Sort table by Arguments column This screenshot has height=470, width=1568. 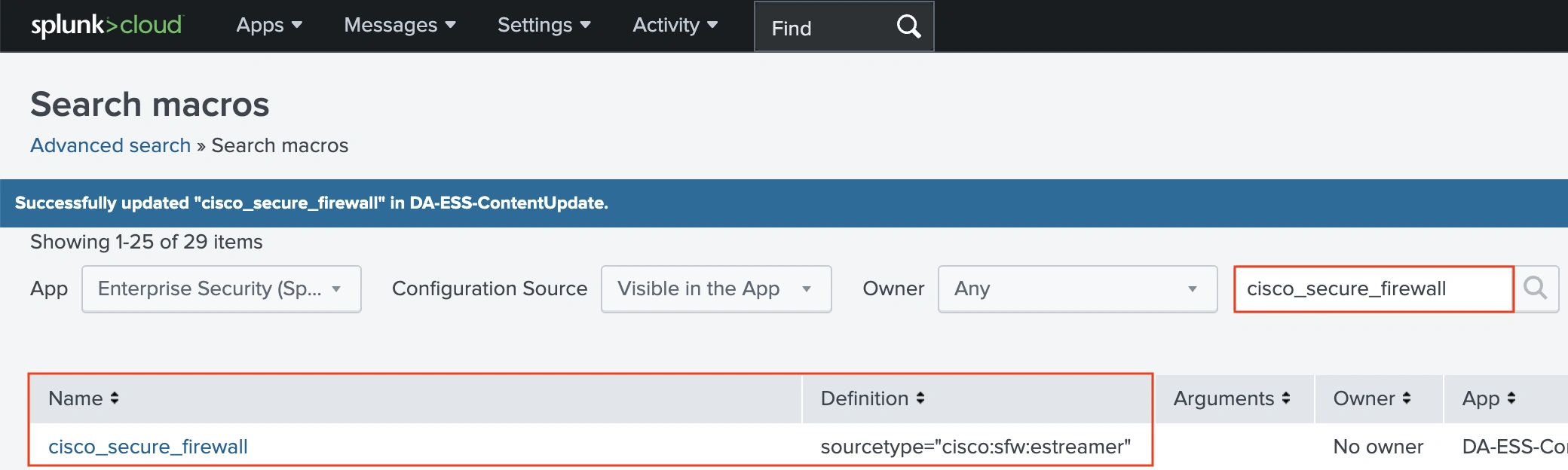point(1232,398)
